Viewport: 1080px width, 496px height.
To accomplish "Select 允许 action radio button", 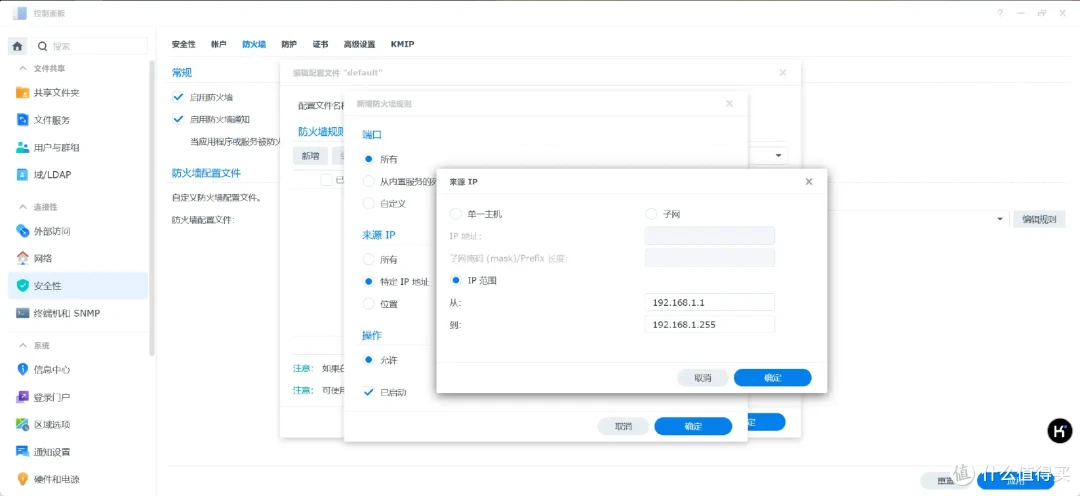I will [x=368, y=360].
